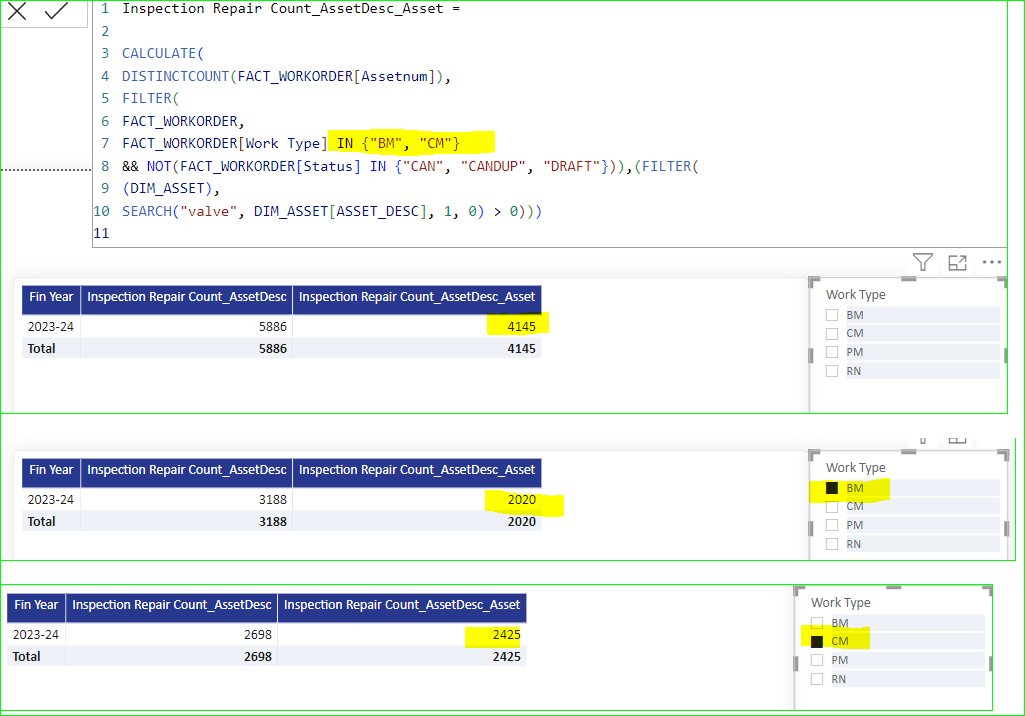1025x716 pixels.
Task: Click FACT_WORKORDER, on line 6
Action: click(183, 121)
